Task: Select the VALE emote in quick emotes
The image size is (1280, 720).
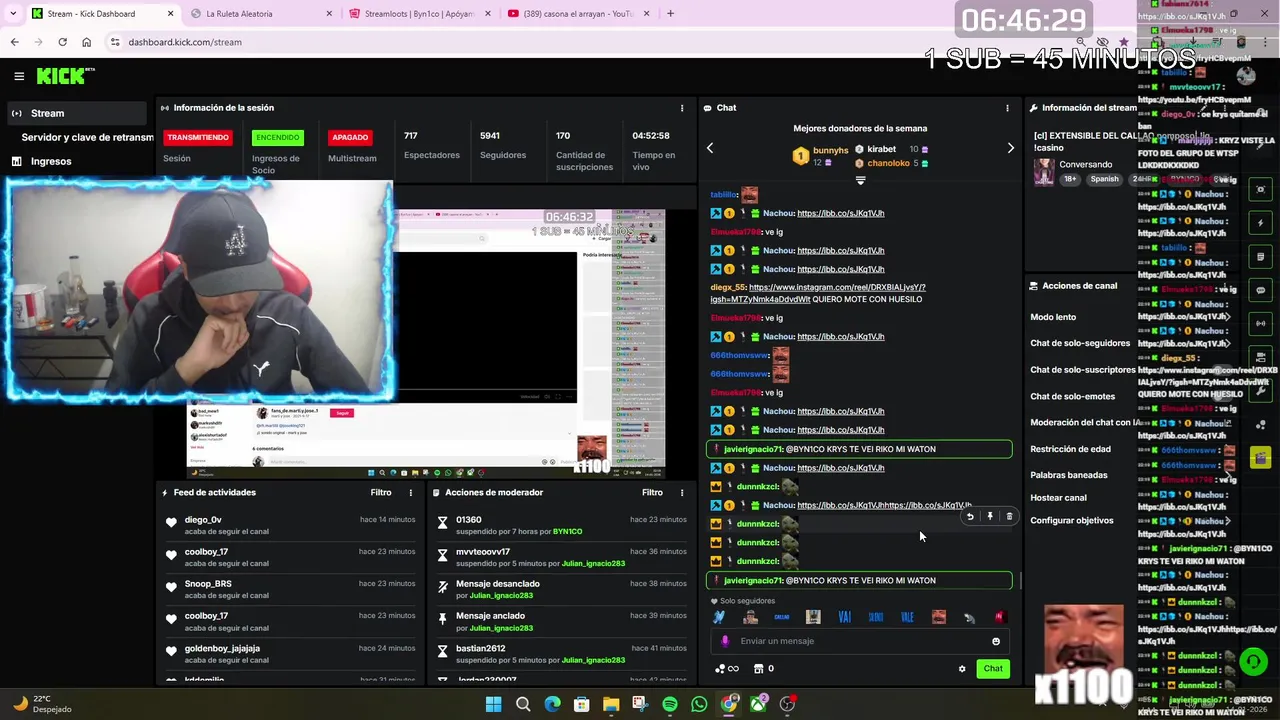Action: 907,617
